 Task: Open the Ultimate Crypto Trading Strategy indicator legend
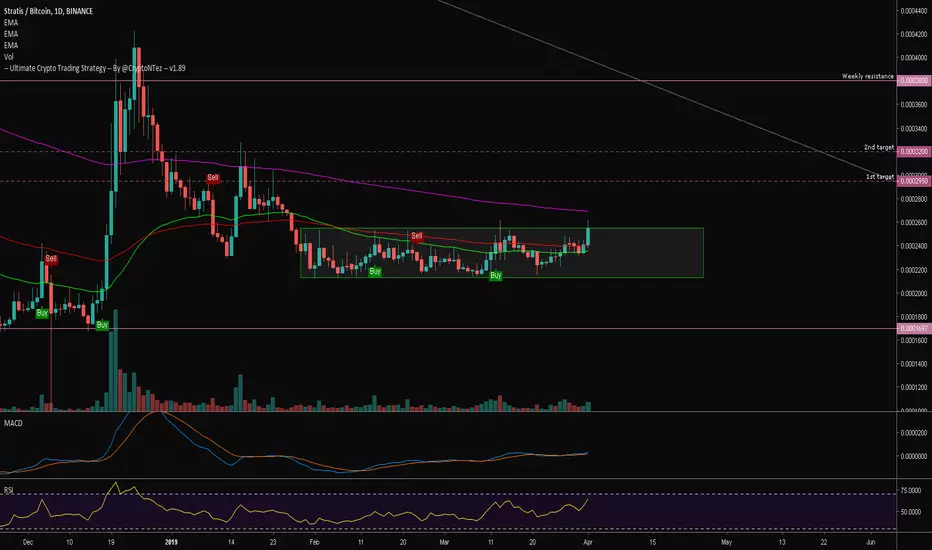click(x=95, y=68)
